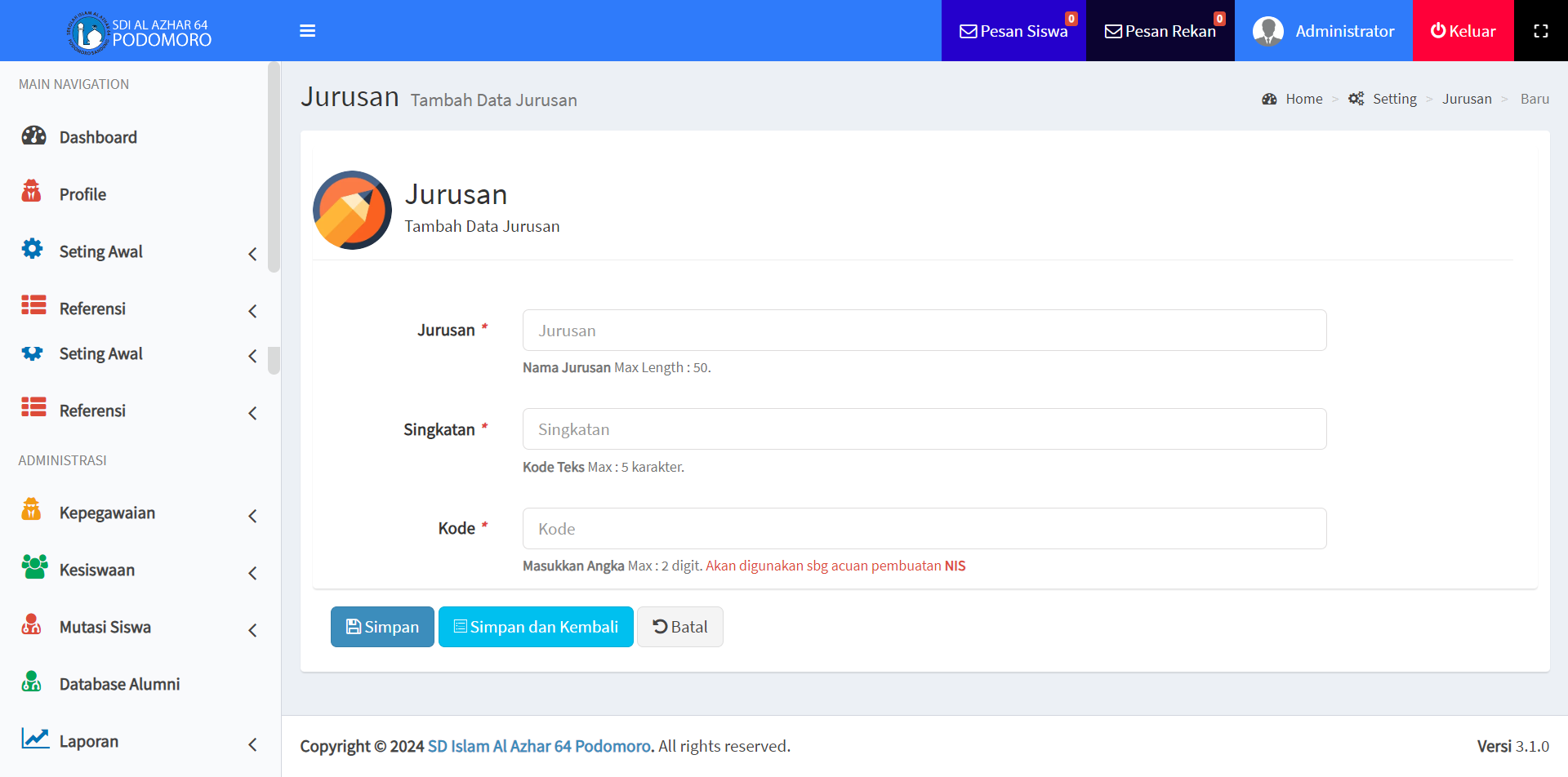Focus the Singkatan input field
Screen dimensions: 1568x777
point(924,429)
